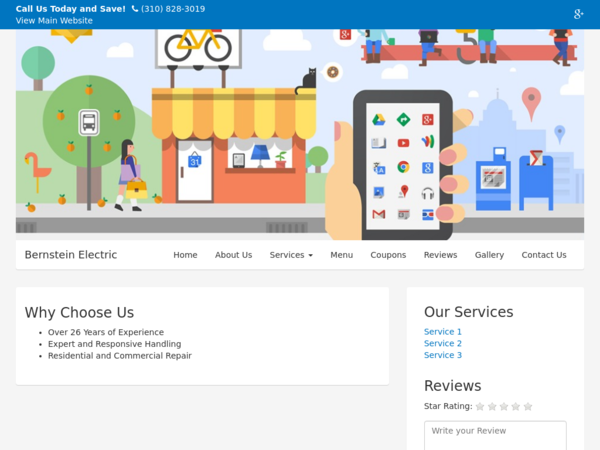Click the hero banner illustration
The width and height of the screenshot is (600, 450).
pyautogui.click(x=300, y=135)
